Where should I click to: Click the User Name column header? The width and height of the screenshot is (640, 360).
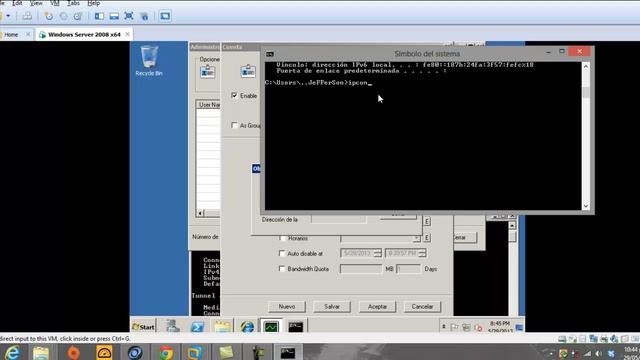[209, 105]
